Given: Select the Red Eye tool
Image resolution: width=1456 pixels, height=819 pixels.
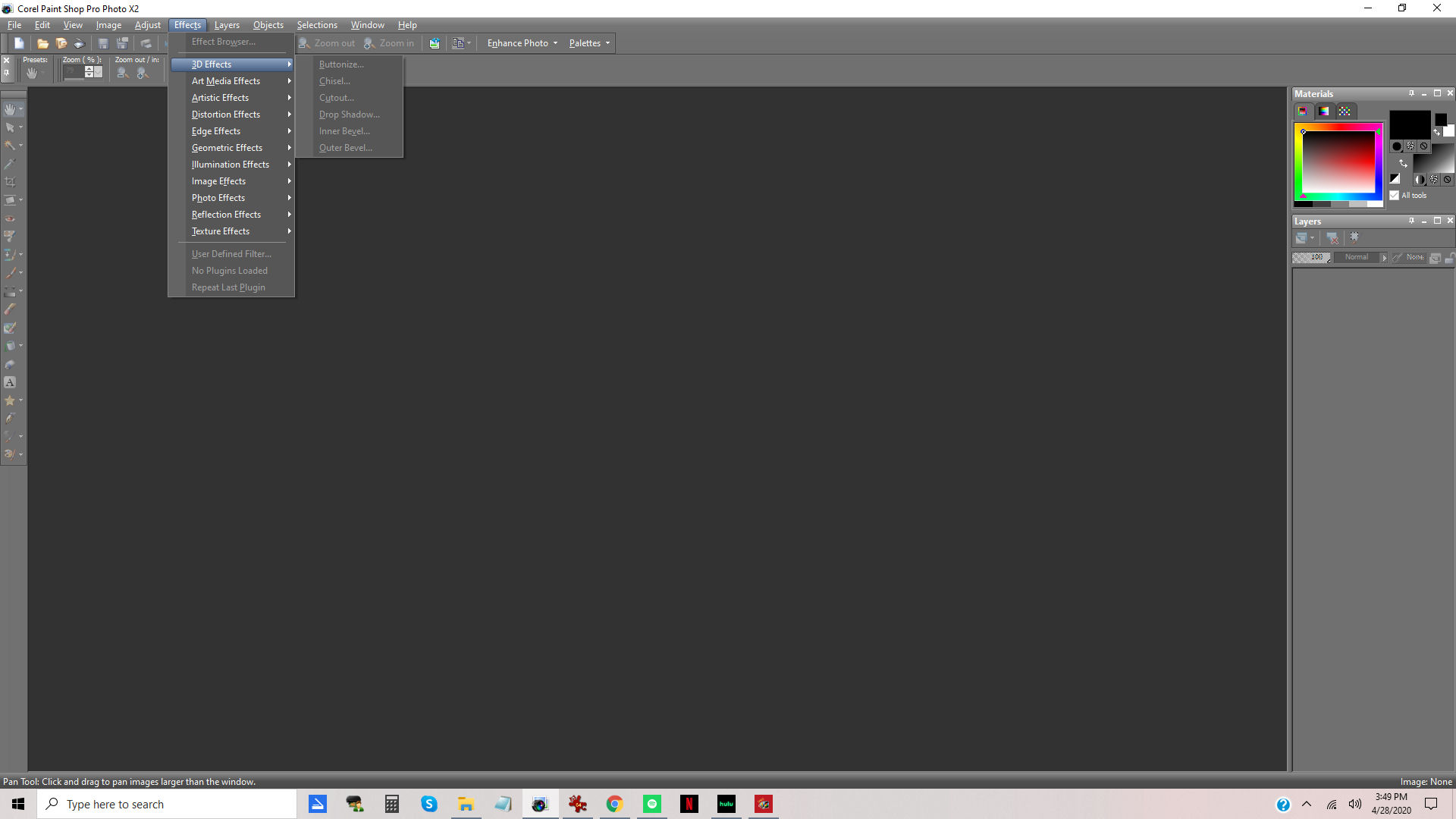Looking at the screenshot, I should pyautogui.click(x=10, y=218).
